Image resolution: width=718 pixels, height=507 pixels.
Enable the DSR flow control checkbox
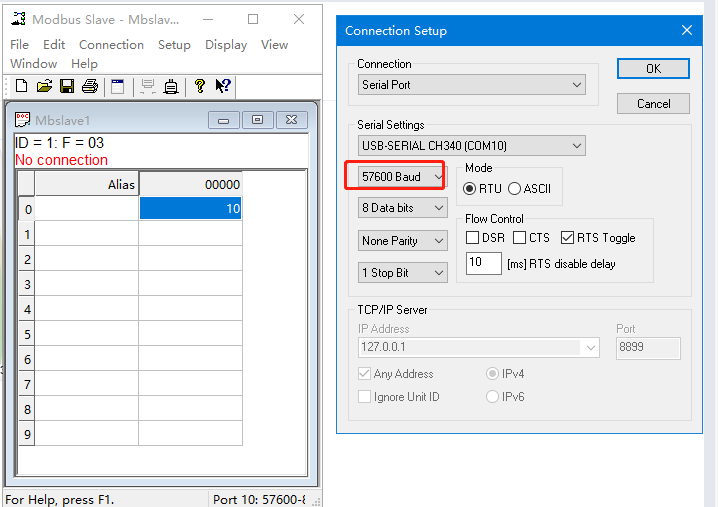click(x=474, y=238)
